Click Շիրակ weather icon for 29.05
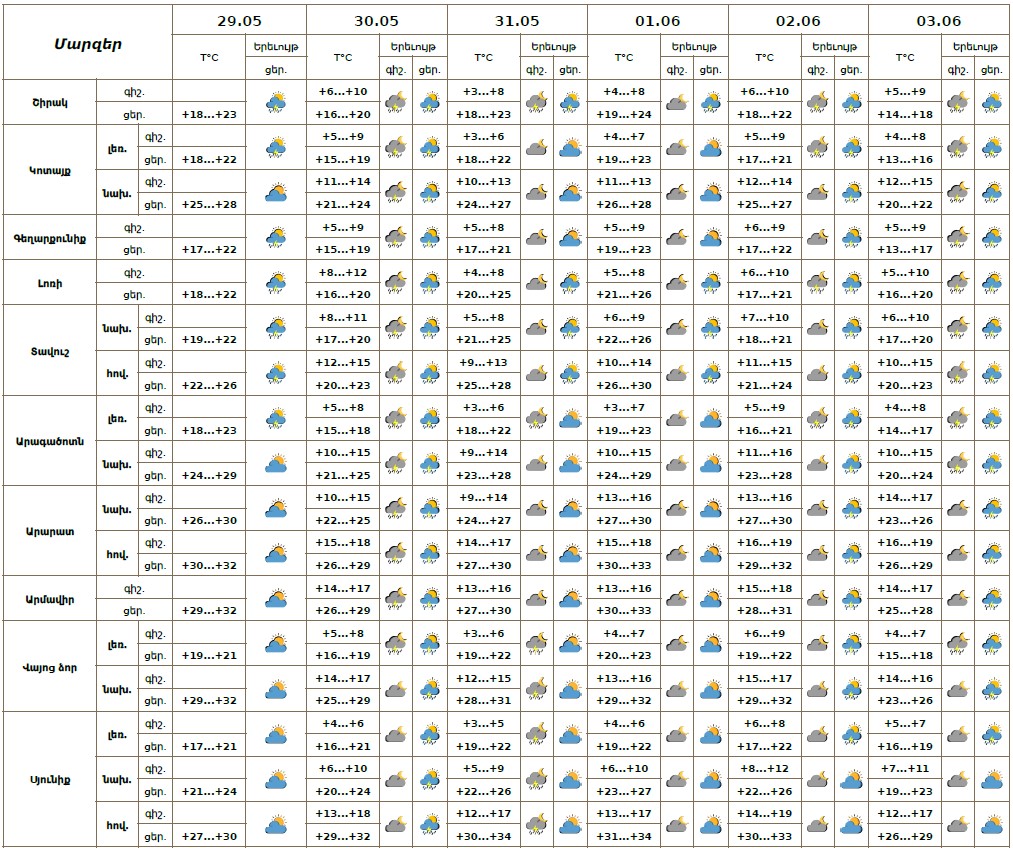Viewport: 1013px width, 848px height. 276,102
